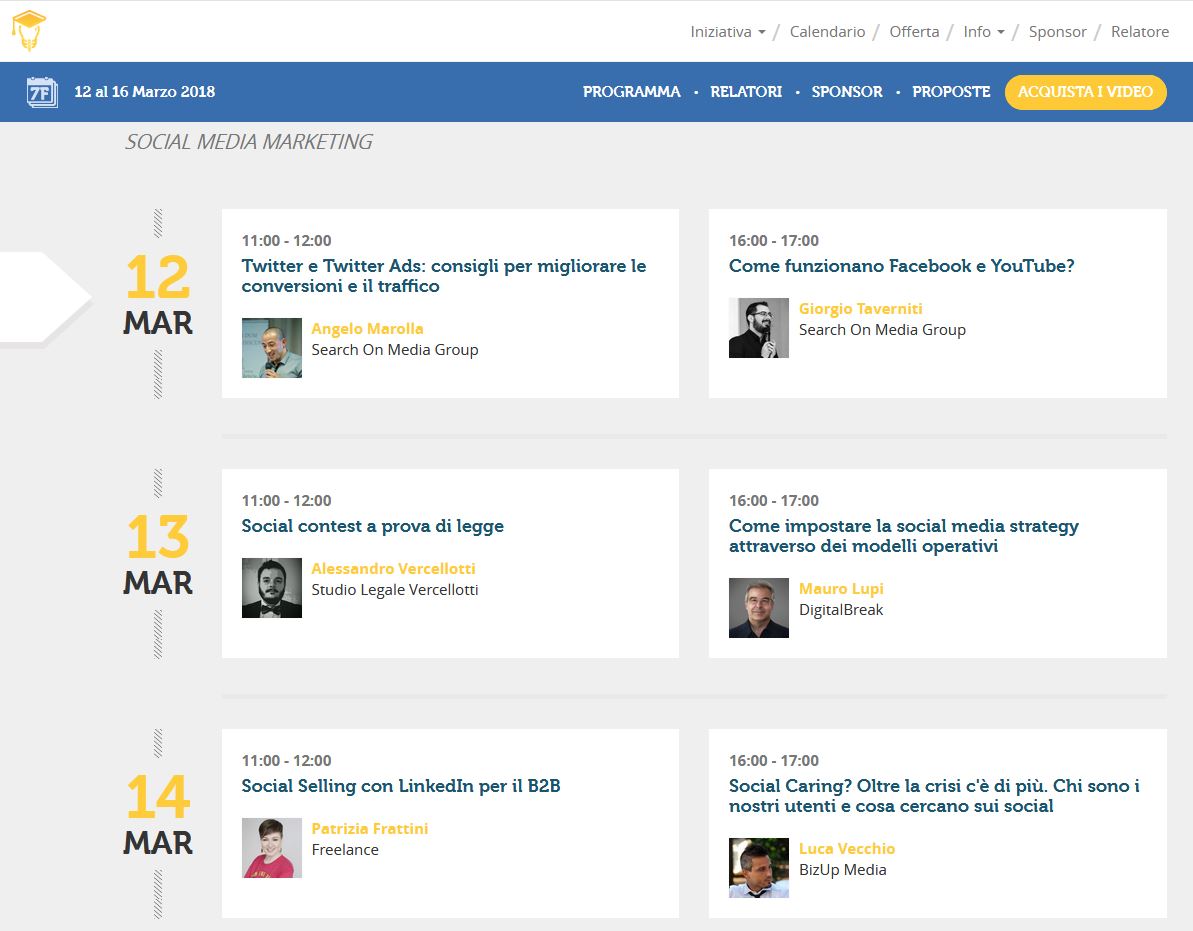Click the graduation cap site logo
The image size is (1193, 931).
coord(28,30)
